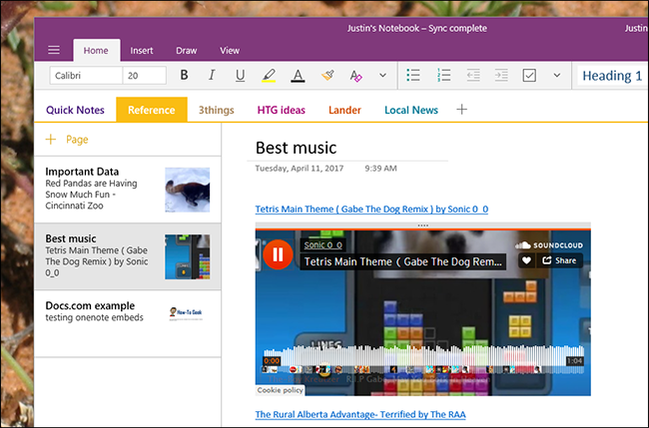Select the Important Data page thumbnail

coord(187,187)
